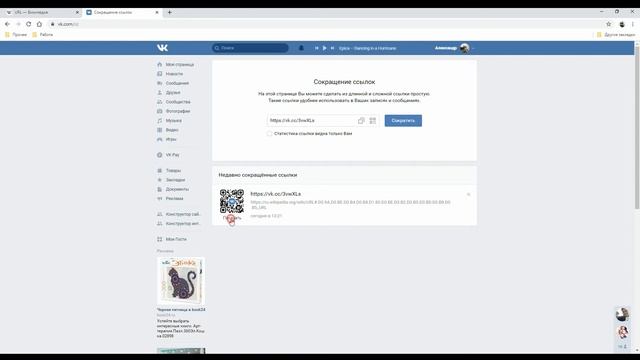Screen dimensions: 640x360
Task: Click the short link input field
Action: click(311, 120)
